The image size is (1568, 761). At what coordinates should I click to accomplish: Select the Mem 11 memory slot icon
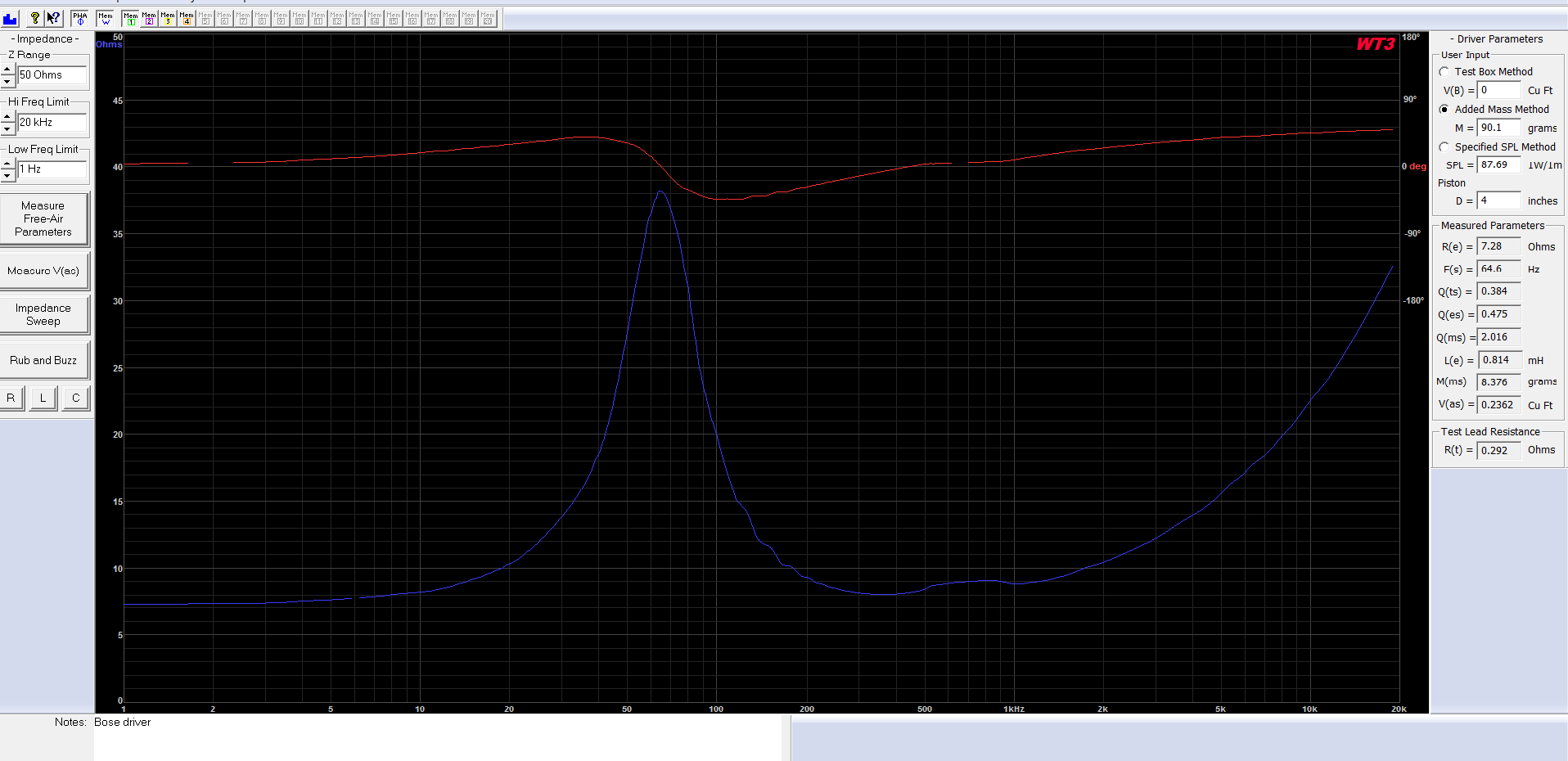[x=318, y=18]
